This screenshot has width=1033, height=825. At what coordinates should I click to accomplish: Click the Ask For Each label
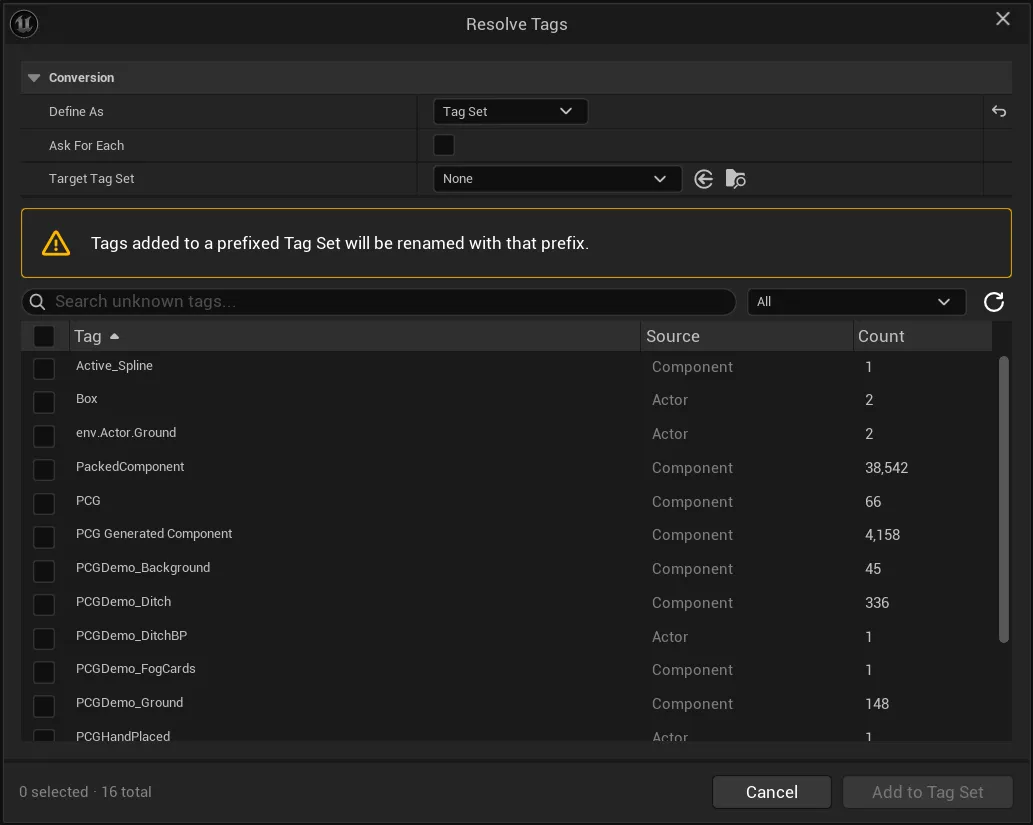point(86,145)
